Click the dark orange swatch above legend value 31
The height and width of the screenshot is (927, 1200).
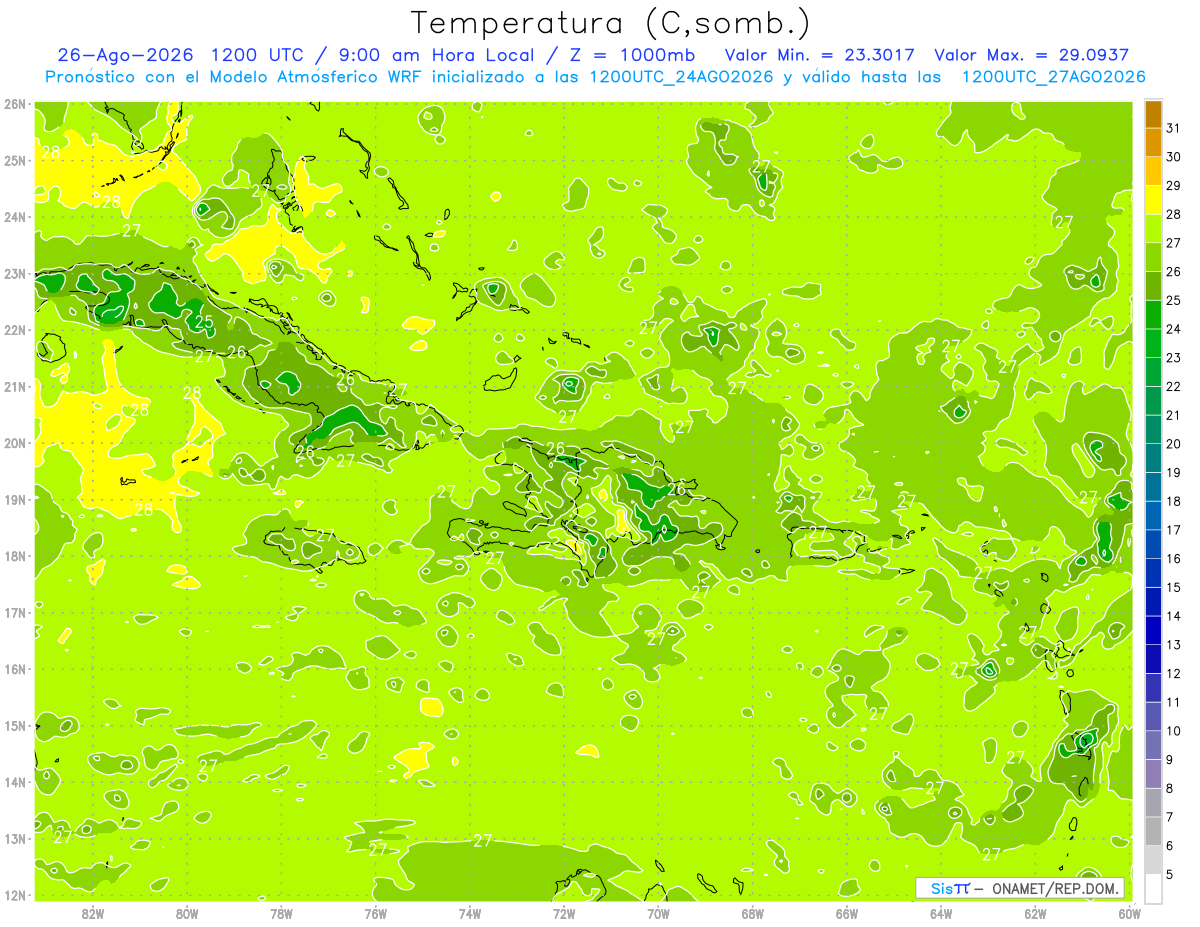[x=1152, y=114]
